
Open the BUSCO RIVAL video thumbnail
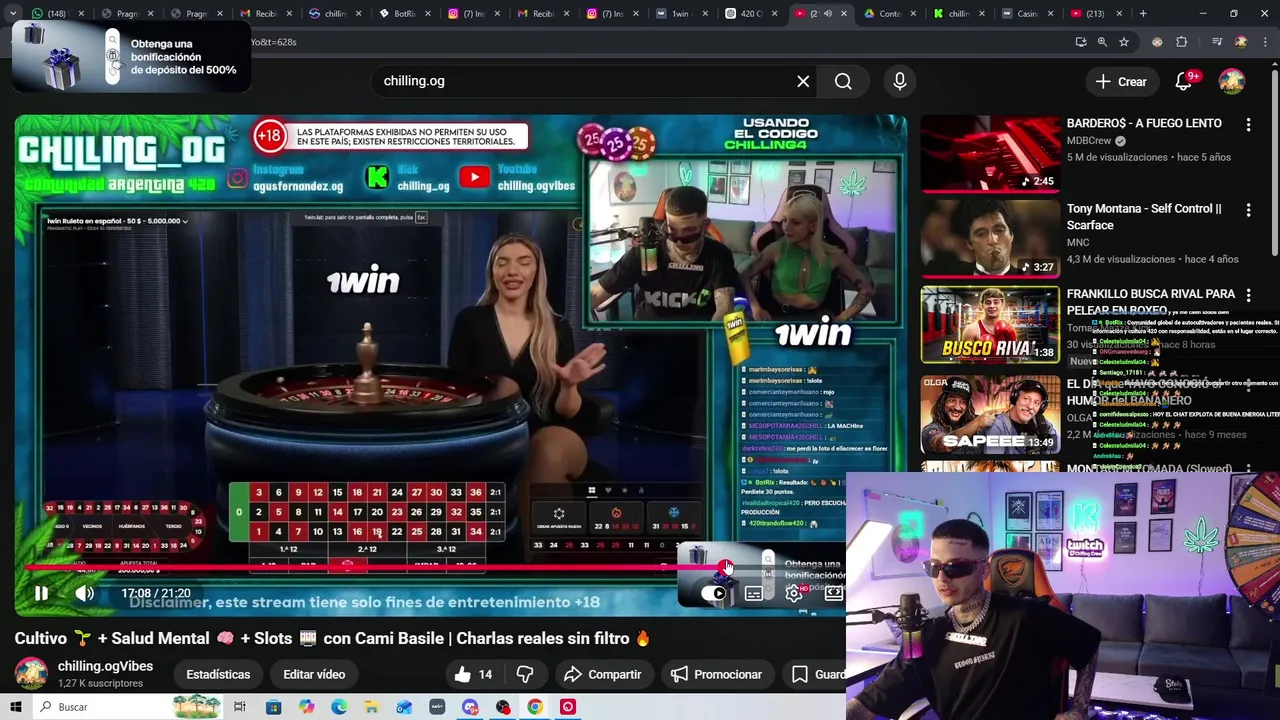coord(989,324)
